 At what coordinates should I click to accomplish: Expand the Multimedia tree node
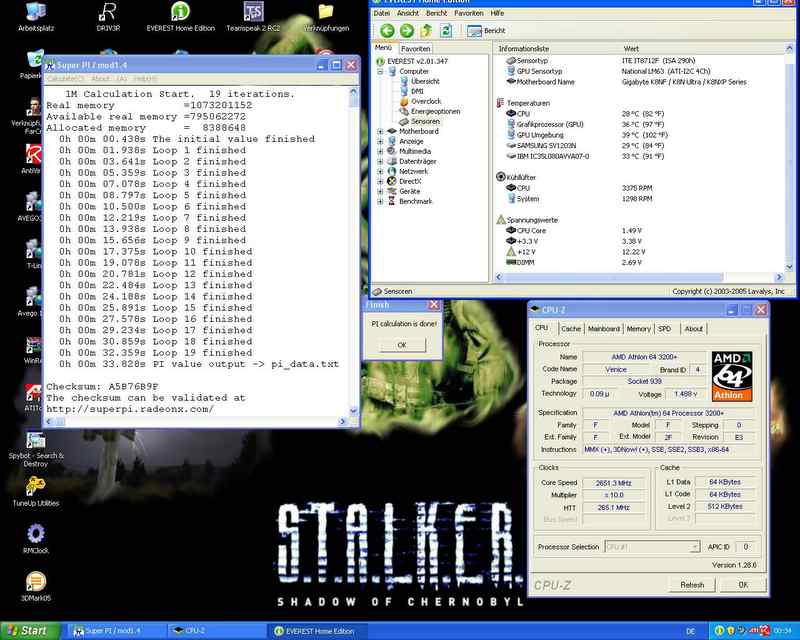380,151
